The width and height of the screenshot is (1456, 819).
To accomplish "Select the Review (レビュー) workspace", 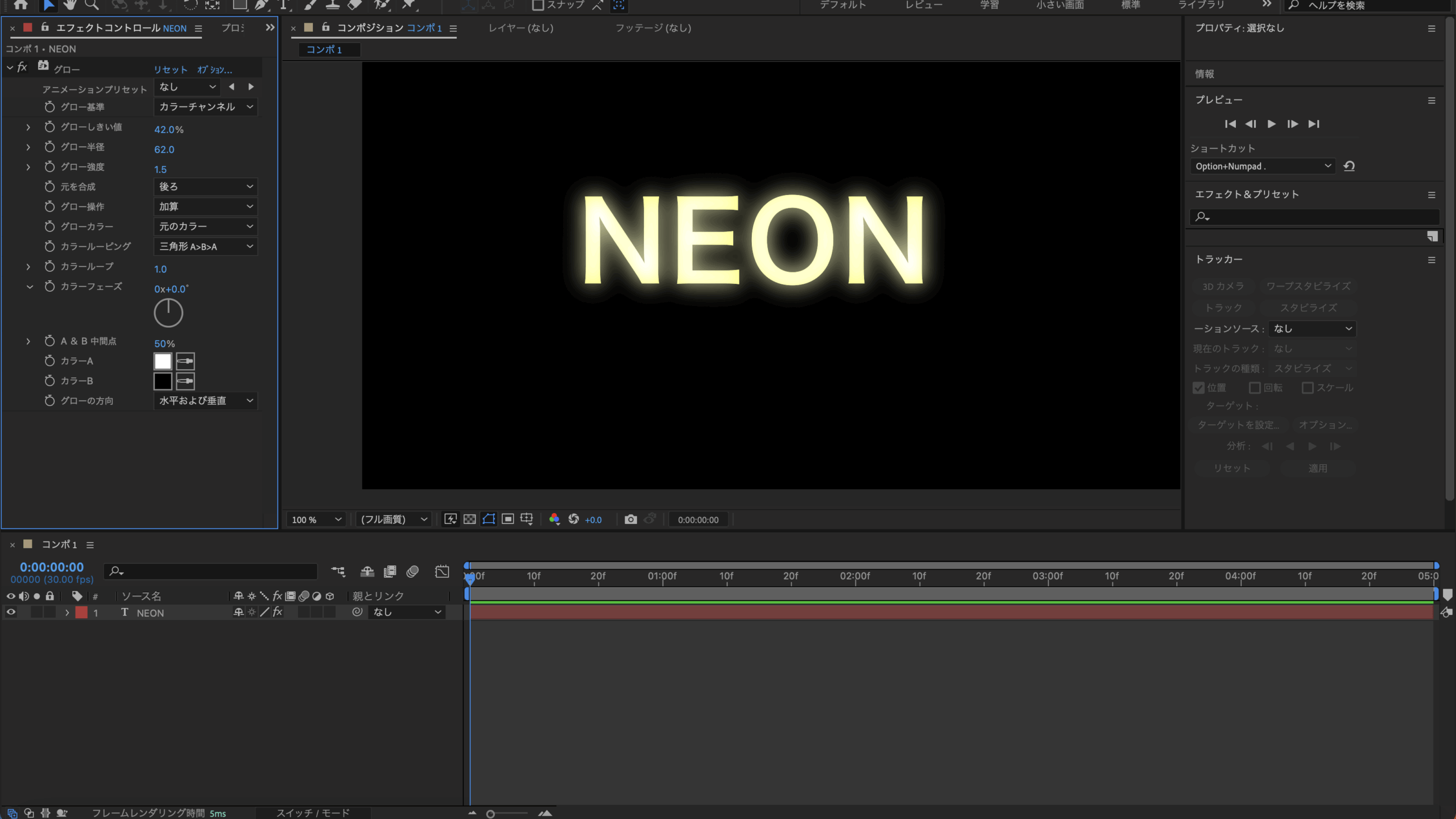I will tap(924, 5).
